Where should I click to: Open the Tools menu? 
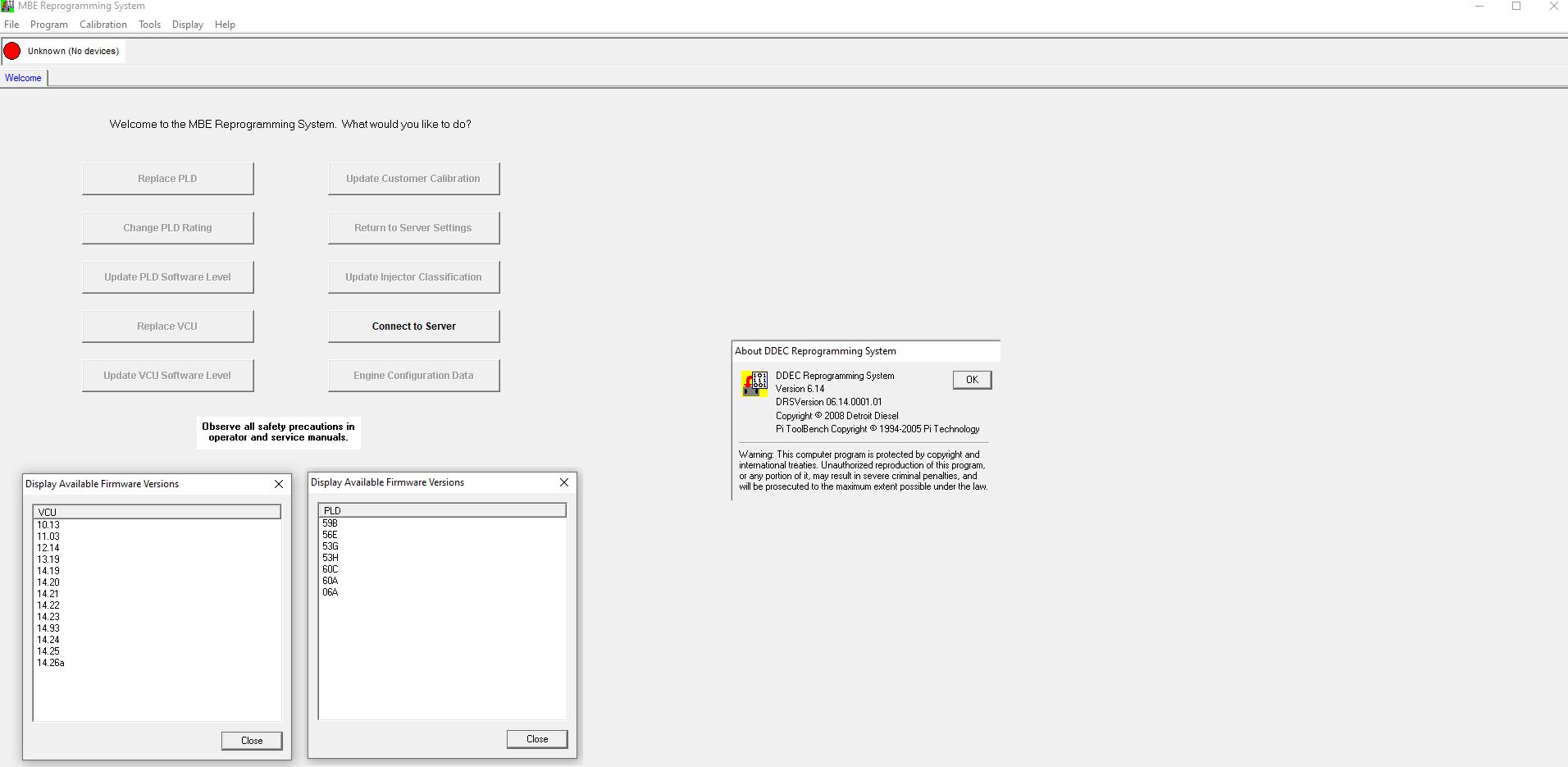point(149,25)
